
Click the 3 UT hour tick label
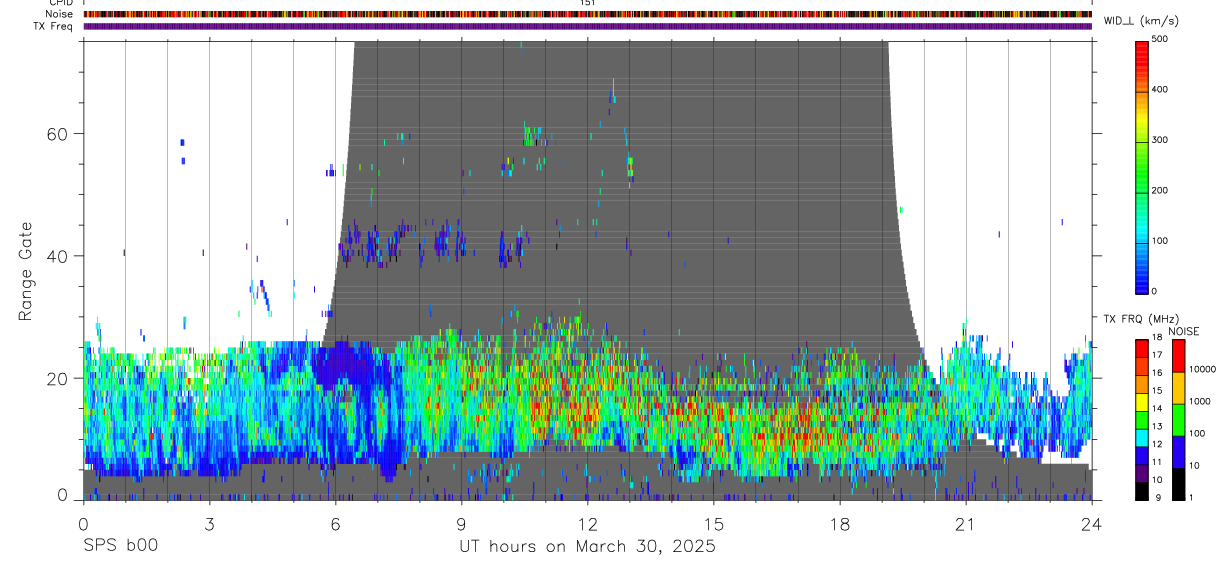point(209,523)
